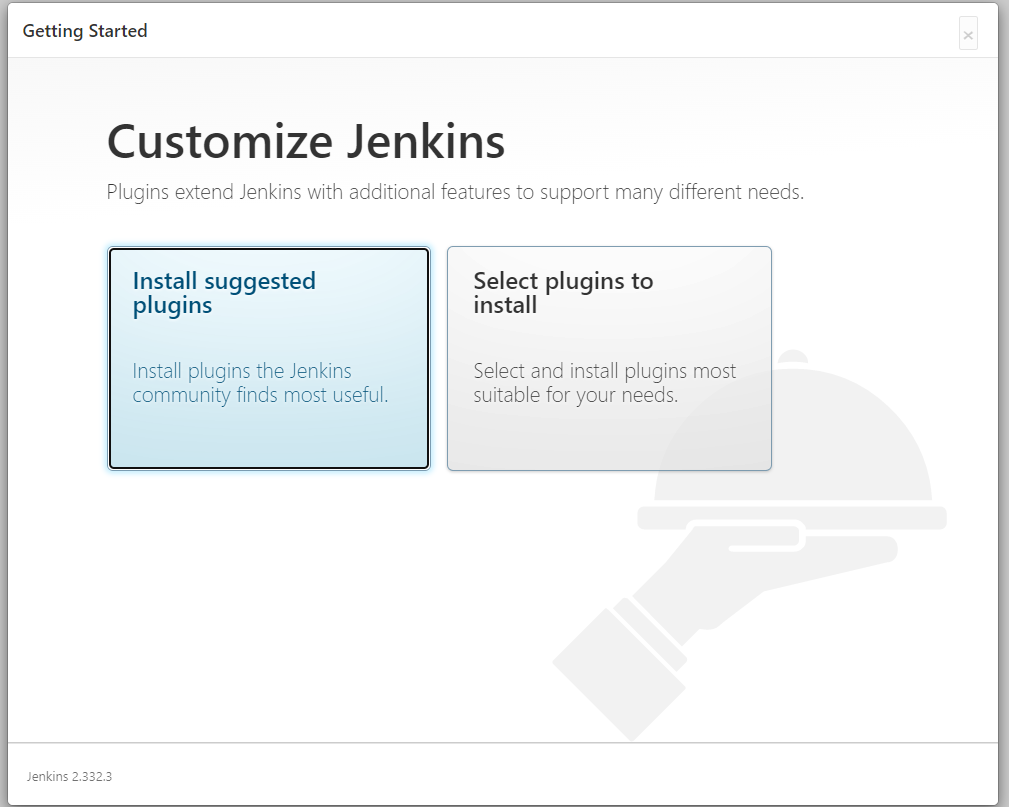Click the Jenkins 2.332.3 version text

69,776
